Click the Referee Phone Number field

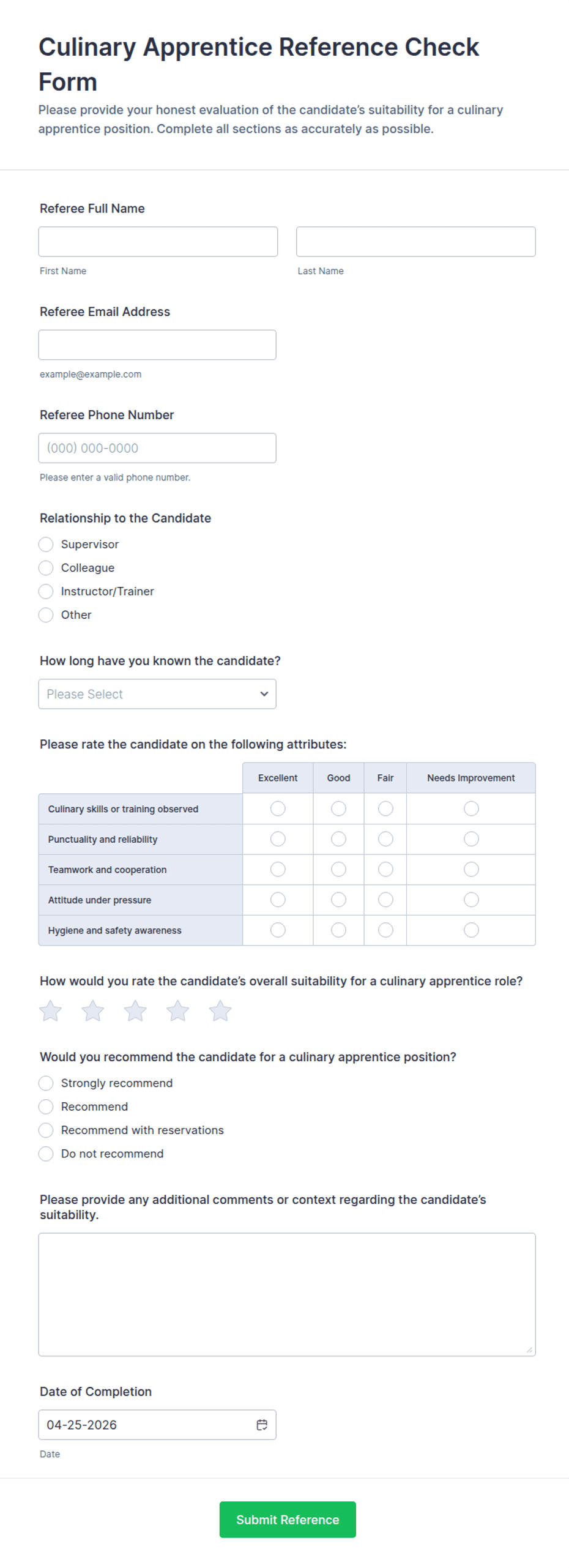pos(157,448)
